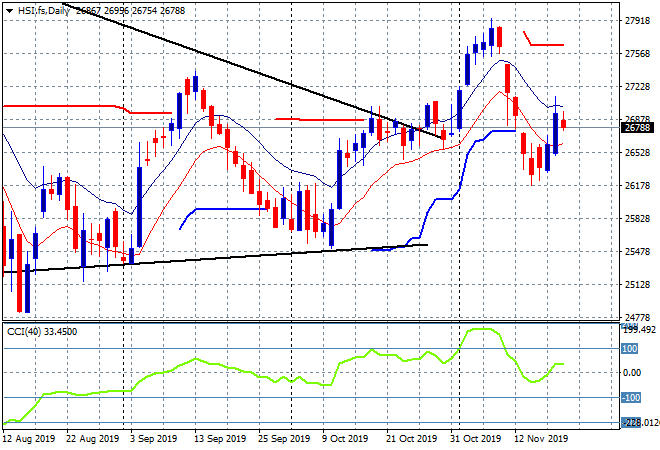Click the HSI,fs,Daily chart title
Screen dimensions: 660x450
[43, 11]
